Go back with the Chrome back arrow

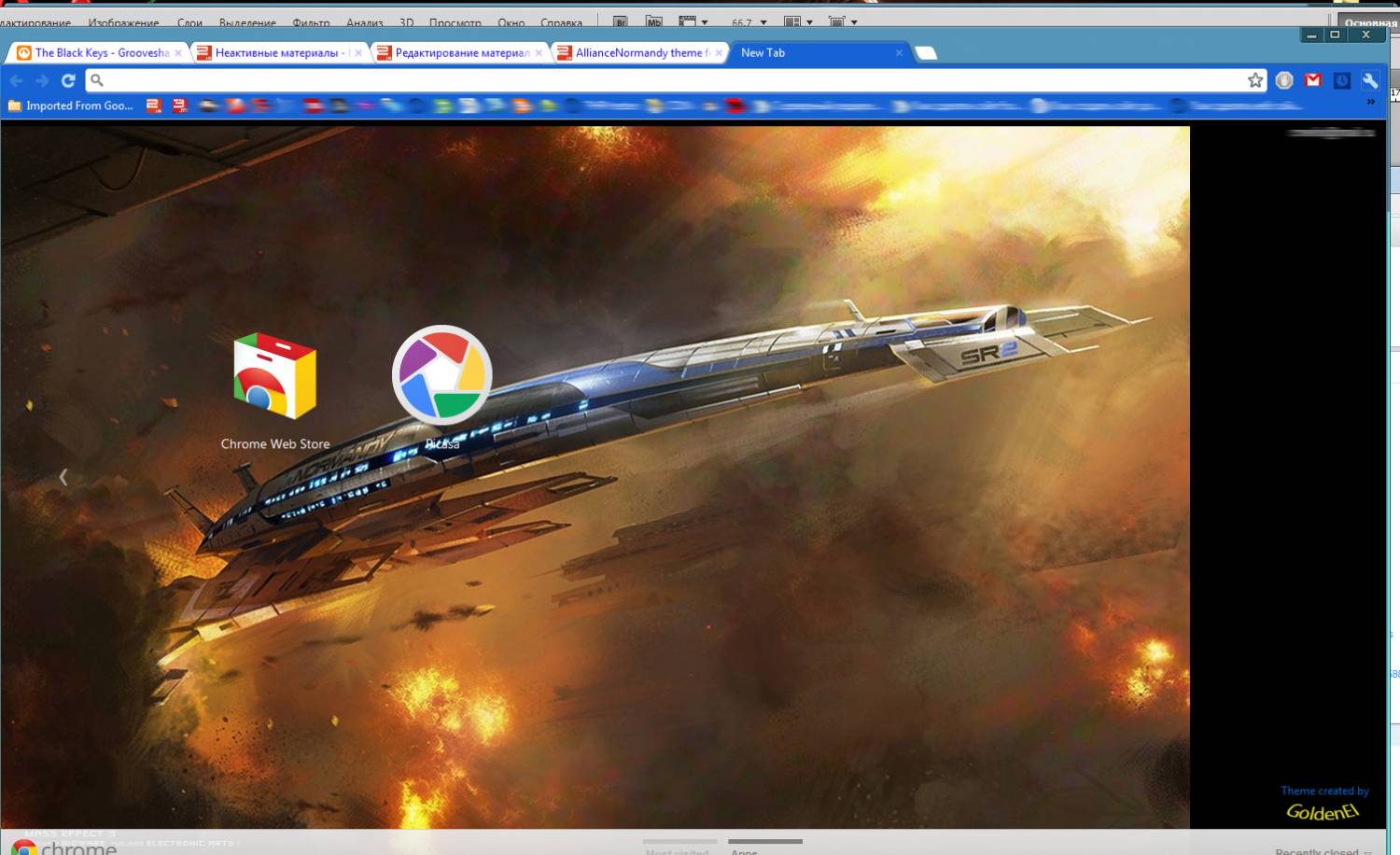(16, 80)
